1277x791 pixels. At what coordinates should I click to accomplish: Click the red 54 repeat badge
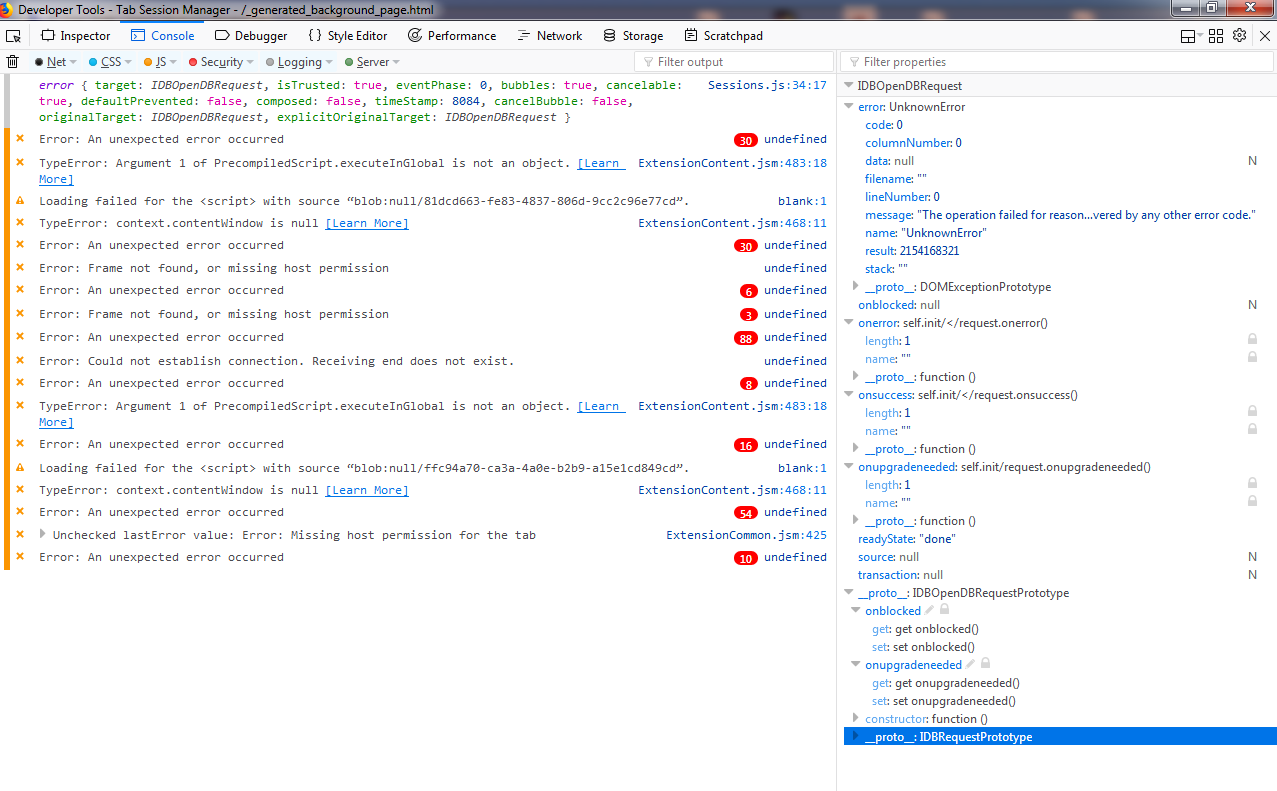[746, 513]
